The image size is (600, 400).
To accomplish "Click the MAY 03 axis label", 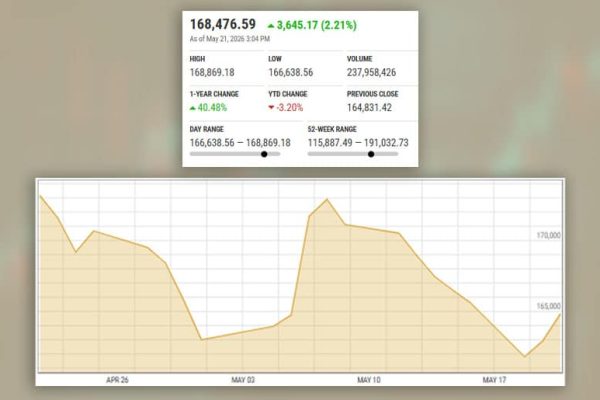I will [243, 380].
